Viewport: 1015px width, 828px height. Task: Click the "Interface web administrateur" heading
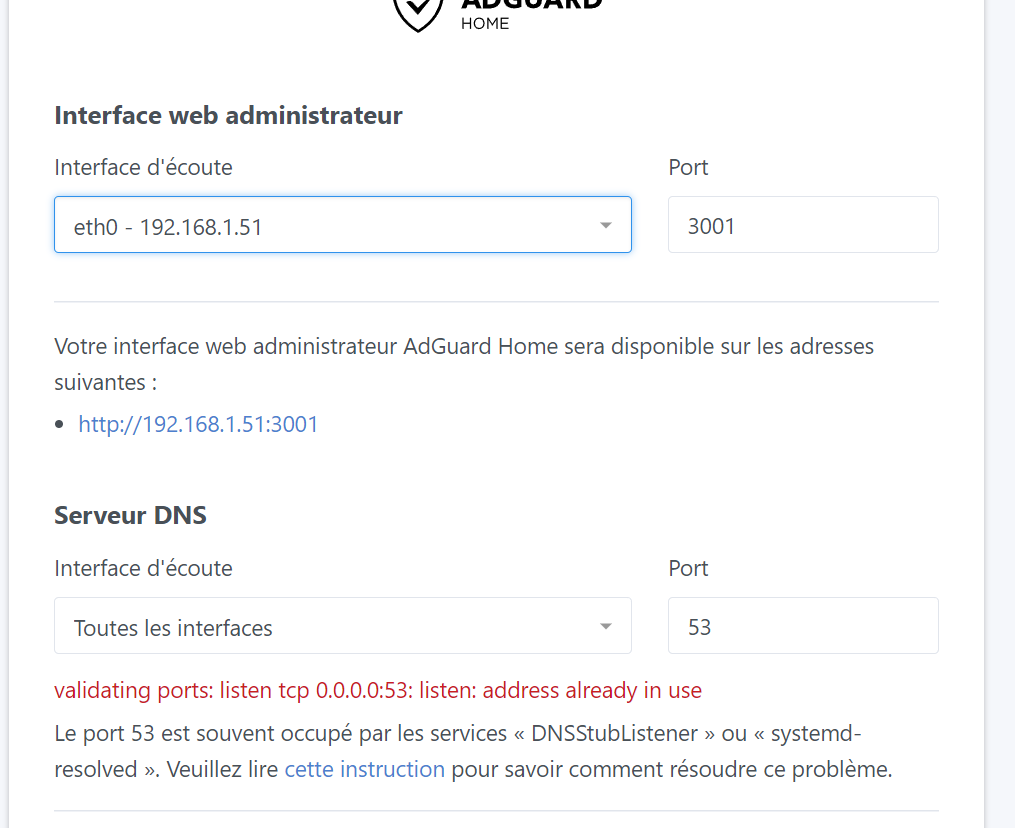click(x=228, y=115)
